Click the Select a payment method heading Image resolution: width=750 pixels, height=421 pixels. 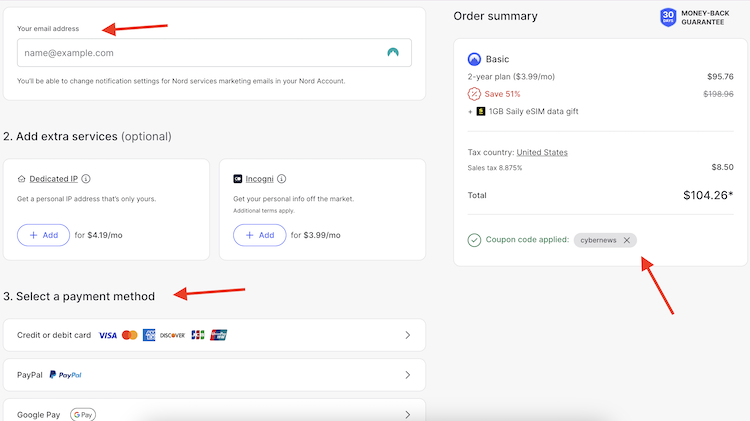click(79, 296)
